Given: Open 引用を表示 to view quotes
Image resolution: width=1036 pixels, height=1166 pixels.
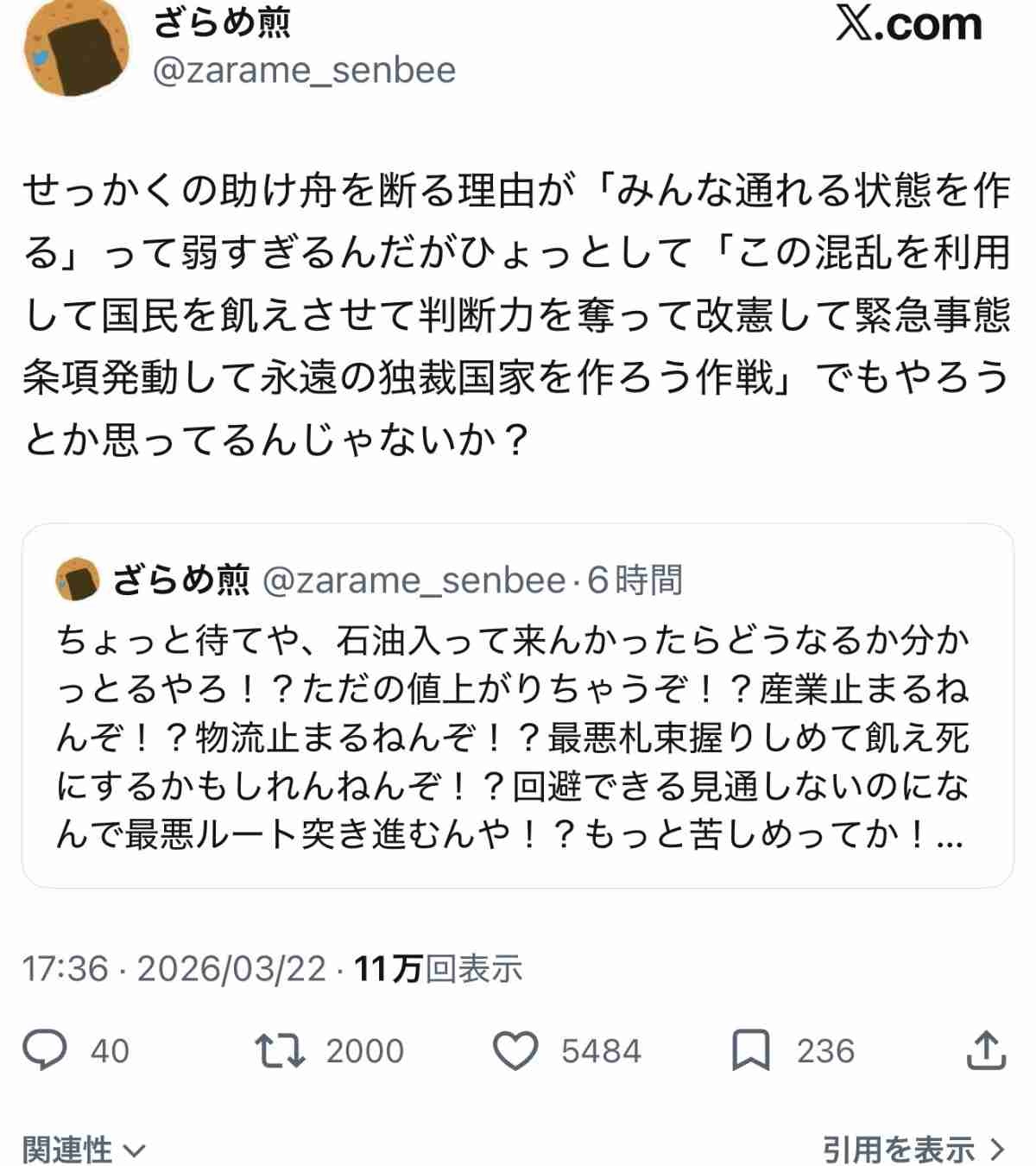Looking at the screenshot, I should click(x=913, y=1150).
